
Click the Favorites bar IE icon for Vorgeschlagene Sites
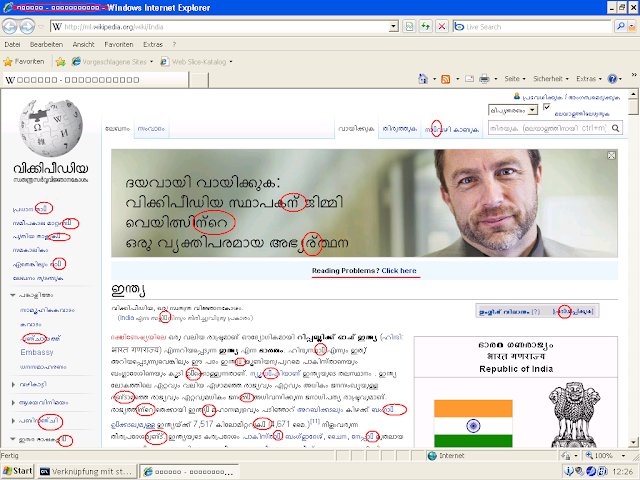pyautogui.click(x=76, y=62)
